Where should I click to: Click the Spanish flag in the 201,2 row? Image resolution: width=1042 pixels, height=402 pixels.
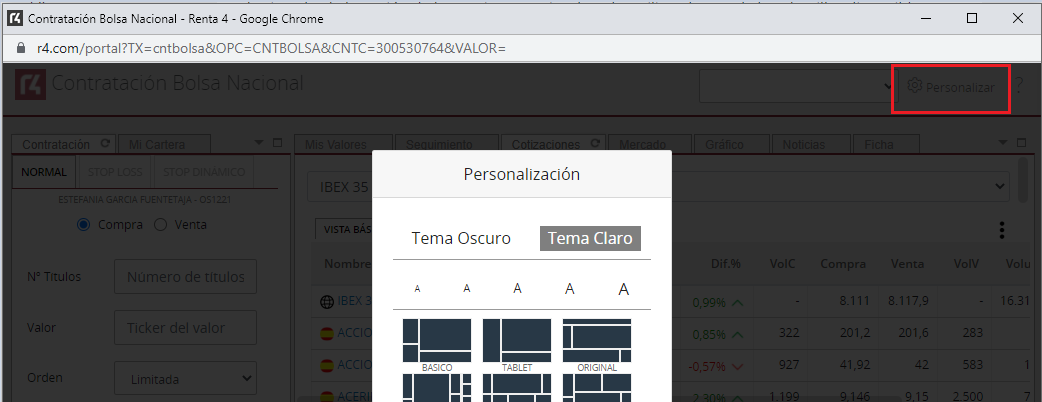click(x=326, y=334)
